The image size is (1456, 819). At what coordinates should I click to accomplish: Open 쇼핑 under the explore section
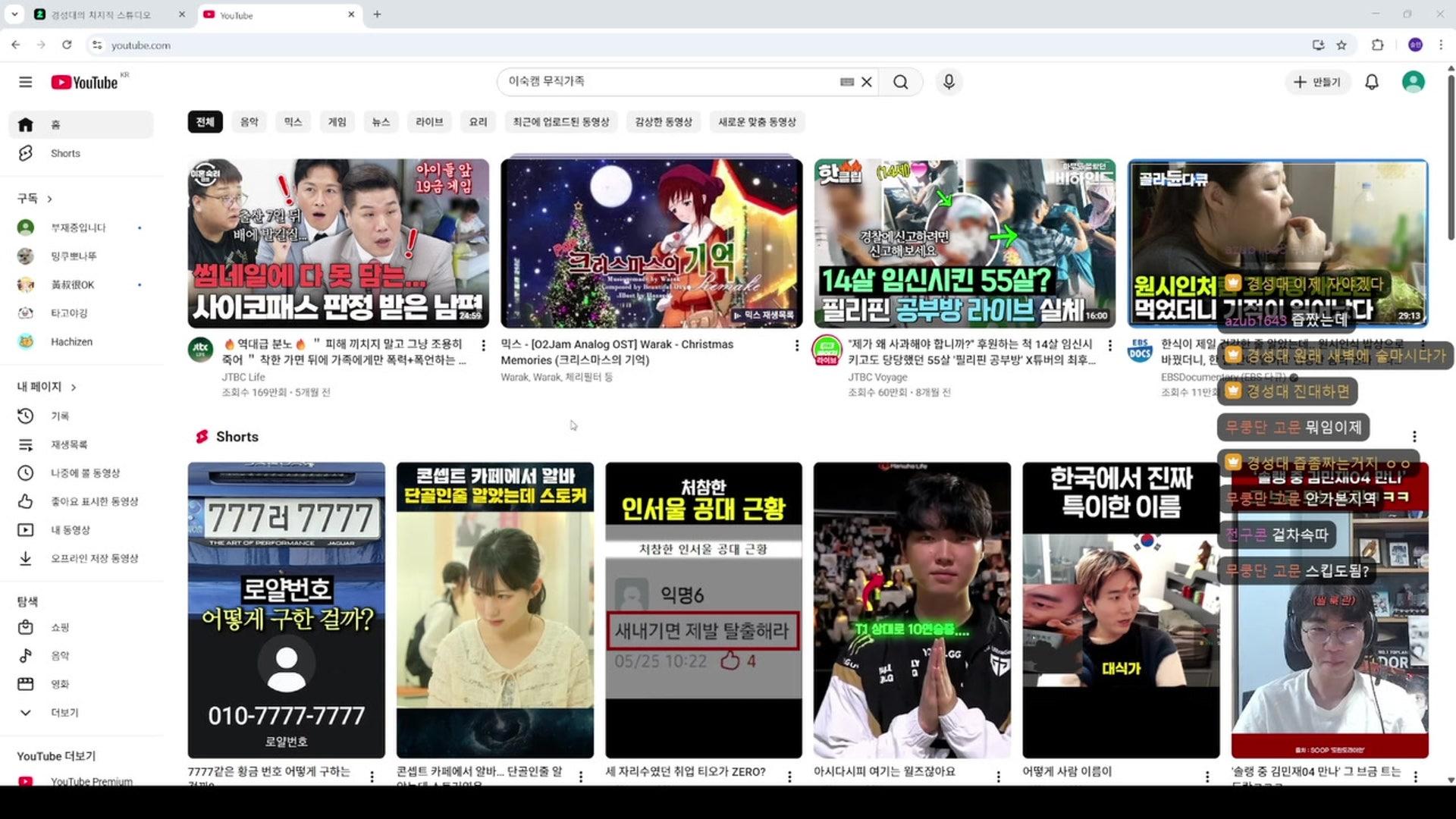click(59, 628)
